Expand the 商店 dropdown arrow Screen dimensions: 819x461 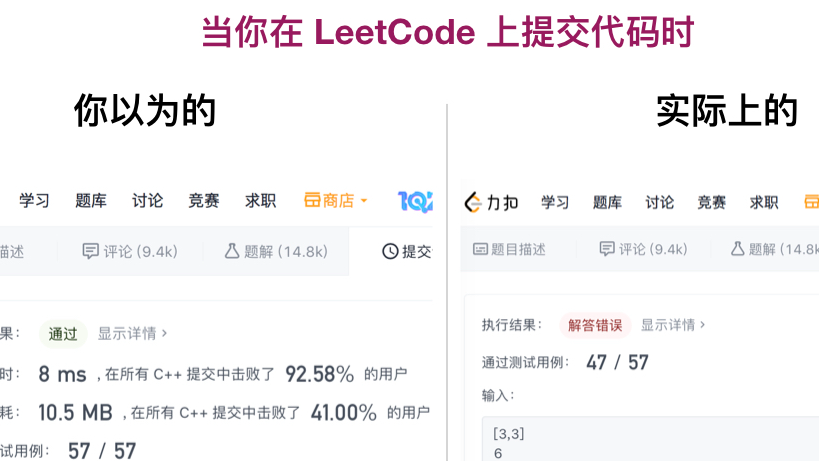tap(364, 201)
